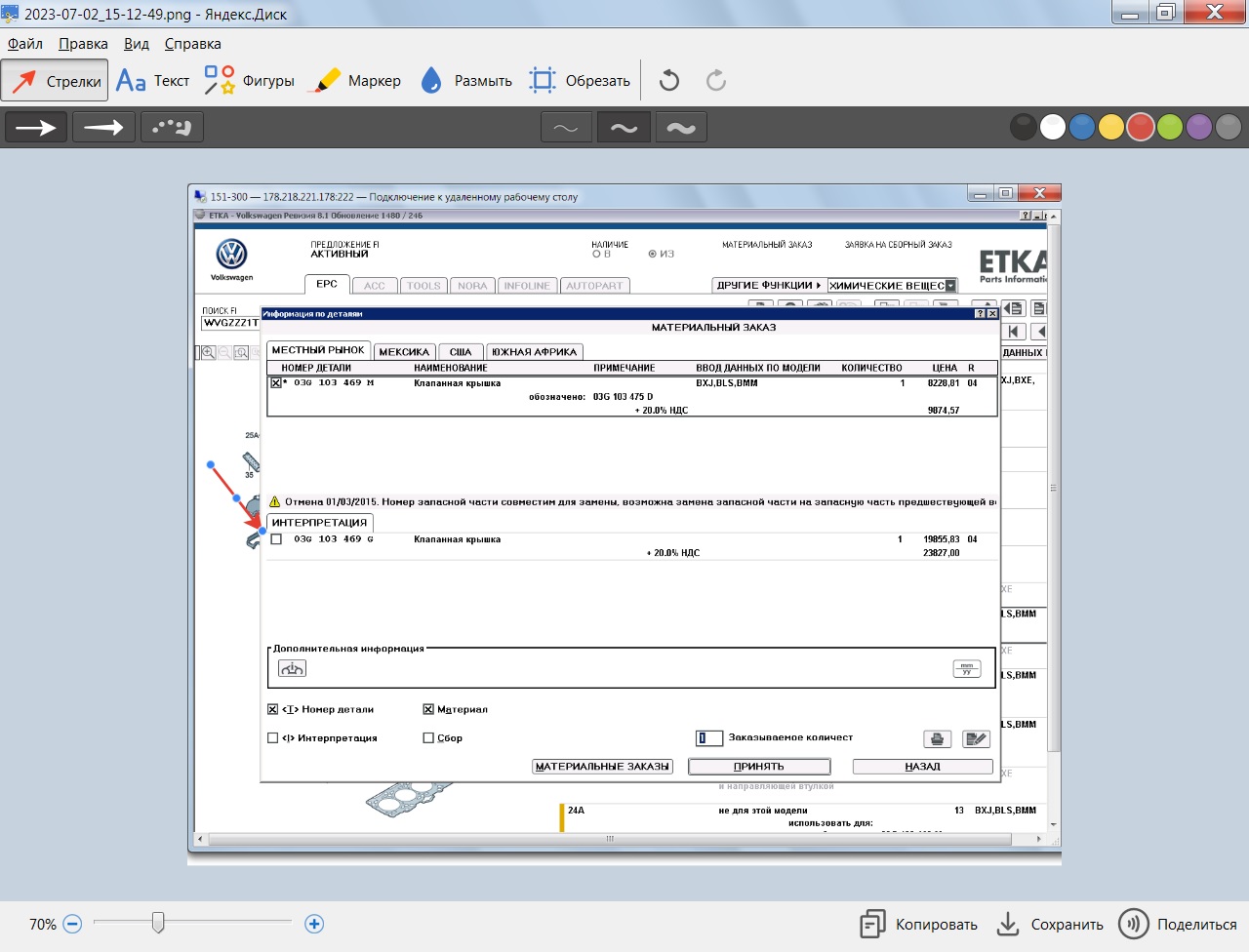Toggle checkbox for part 03G 103 469 G

click(276, 539)
